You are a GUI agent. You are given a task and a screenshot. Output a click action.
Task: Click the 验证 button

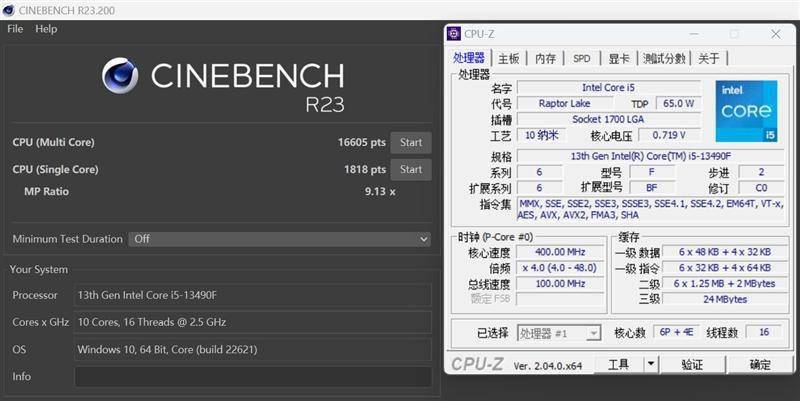click(x=692, y=364)
